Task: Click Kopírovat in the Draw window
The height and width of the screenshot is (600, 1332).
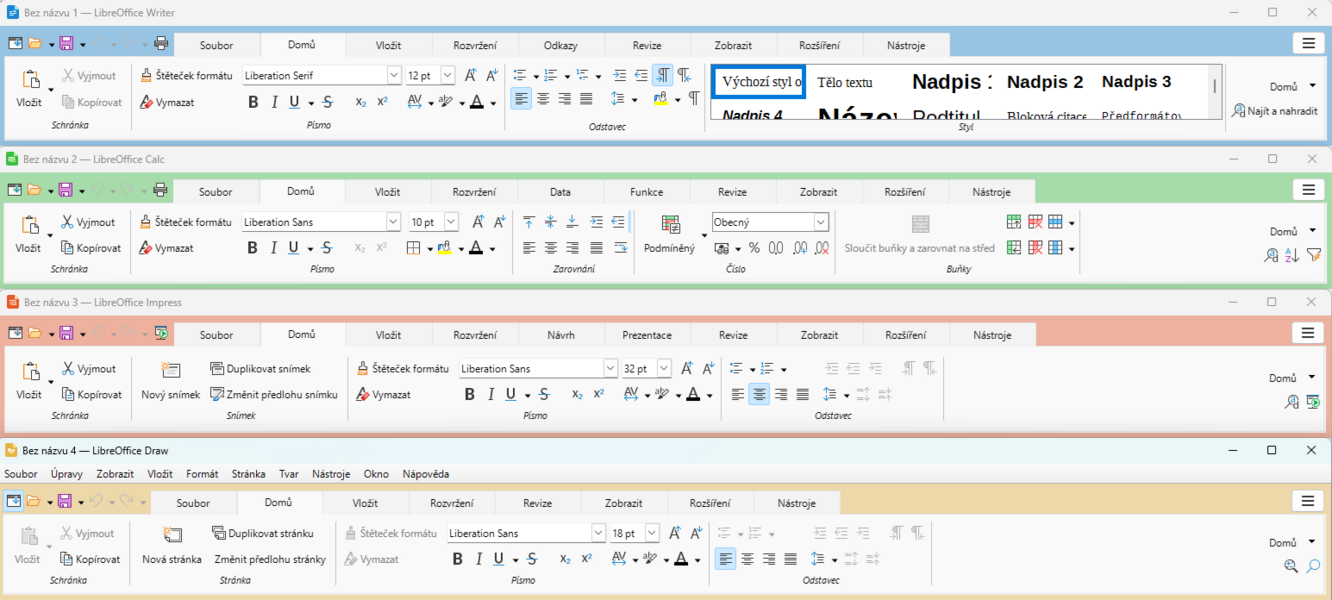Action: point(88,559)
